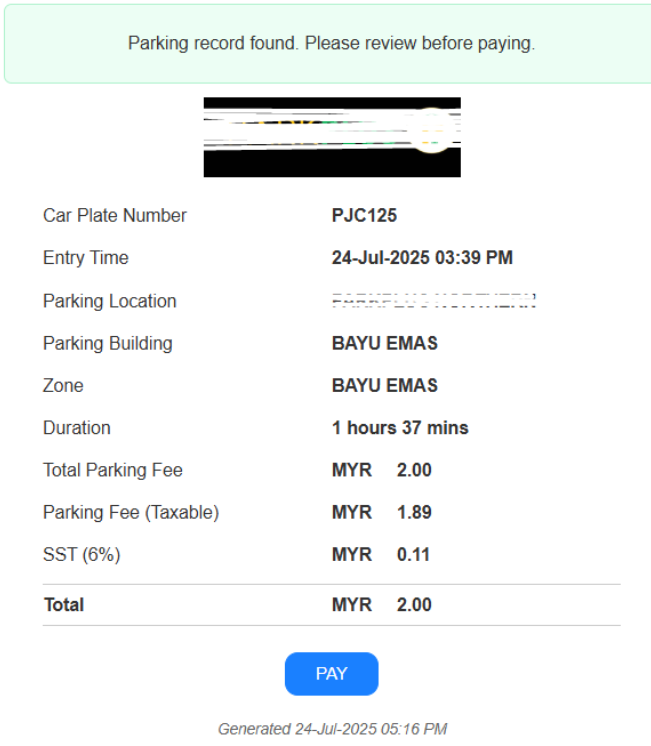Click the SST amount 0.11
651x746 pixels.
tap(413, 555)
